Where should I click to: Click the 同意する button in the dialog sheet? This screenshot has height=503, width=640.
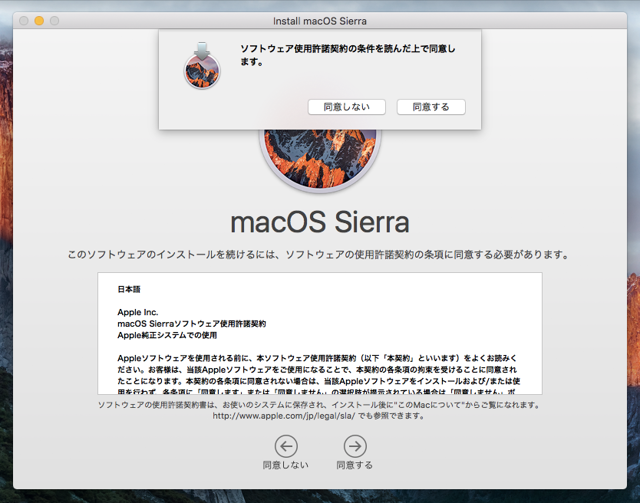[431, 107]
